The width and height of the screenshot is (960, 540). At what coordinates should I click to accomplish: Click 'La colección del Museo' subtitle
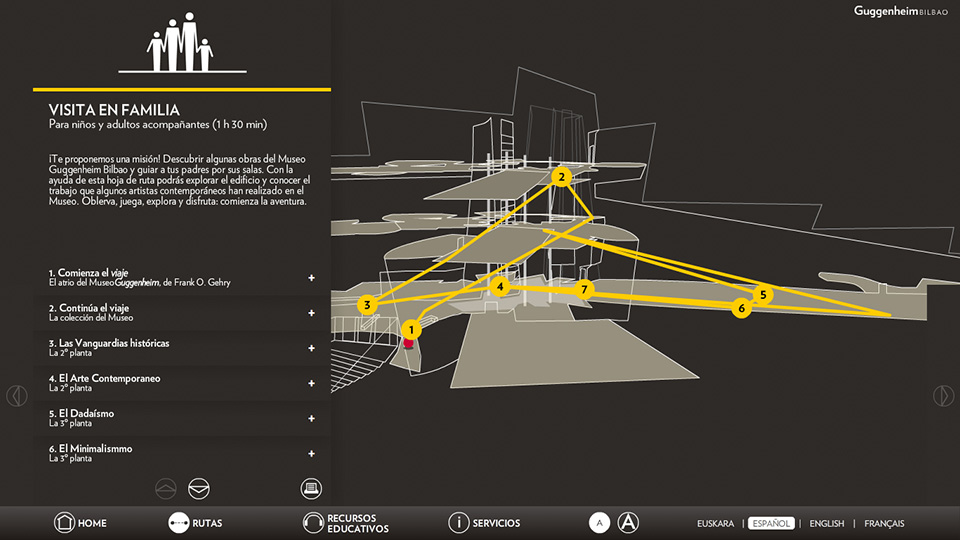(91, 318)
